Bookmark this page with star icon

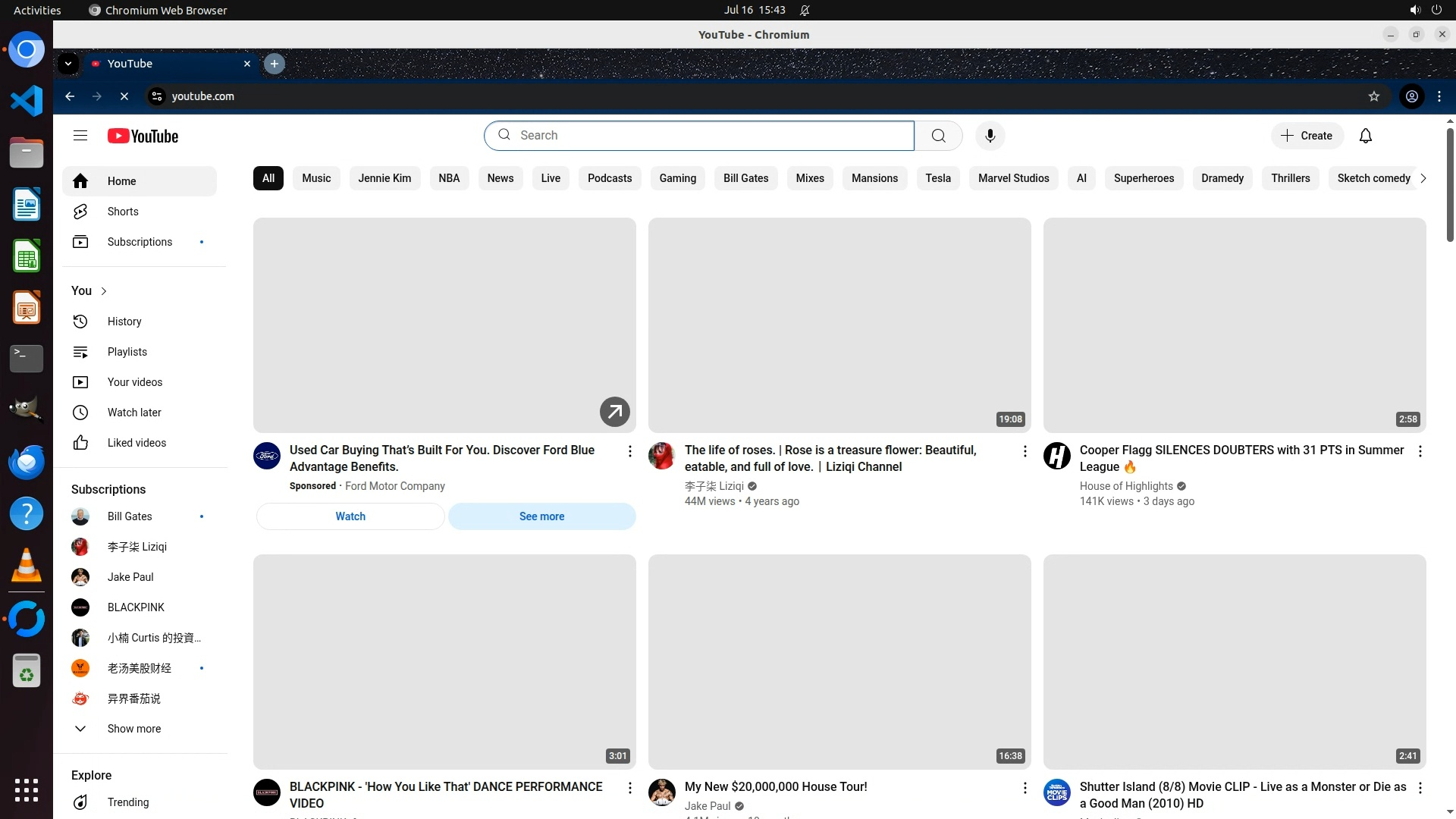click(x=1373, y=96)
